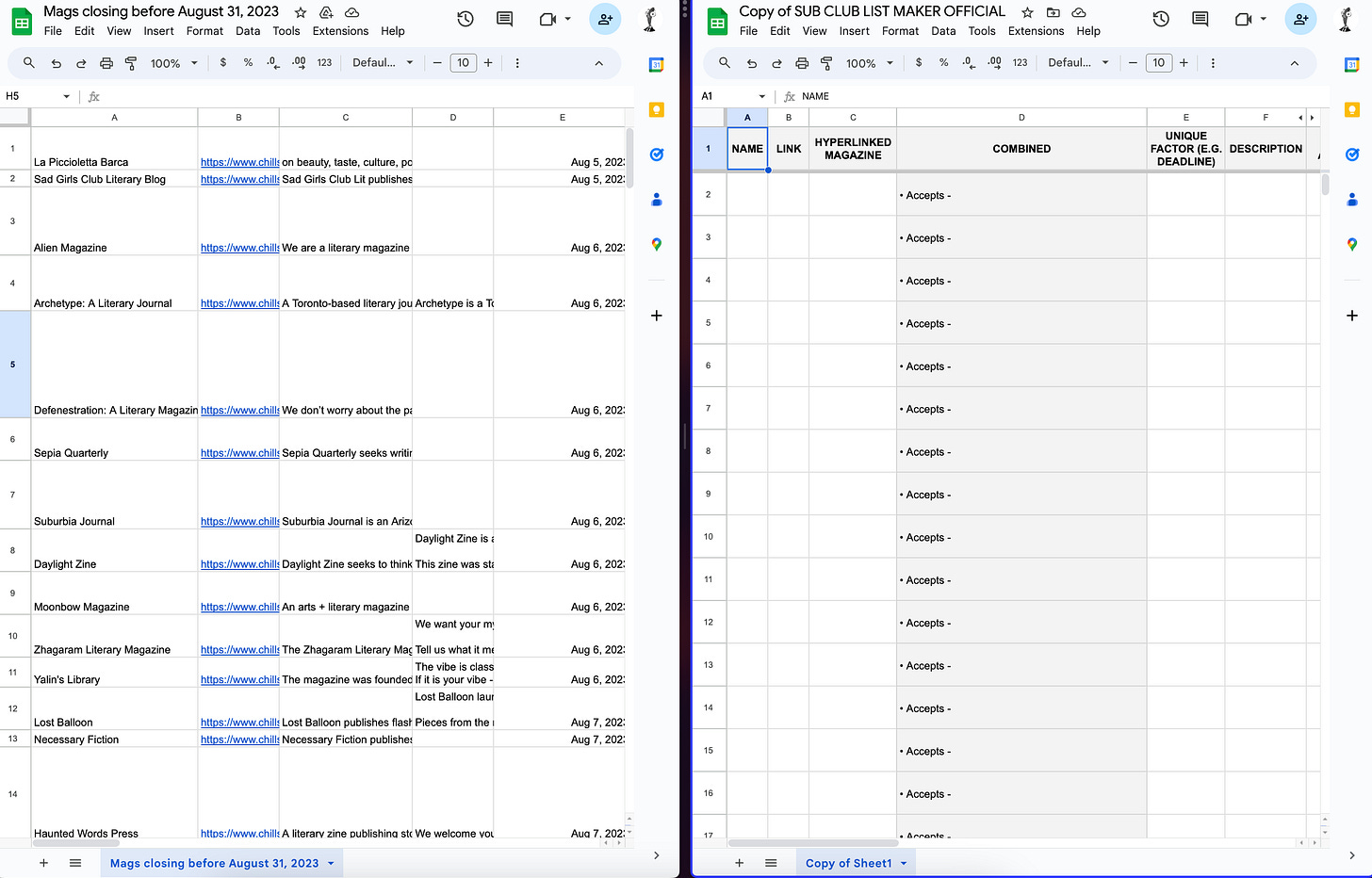Collapse the Mags toolbar with the up chevron
The image size is (1372, 878).
coord(598,63)
